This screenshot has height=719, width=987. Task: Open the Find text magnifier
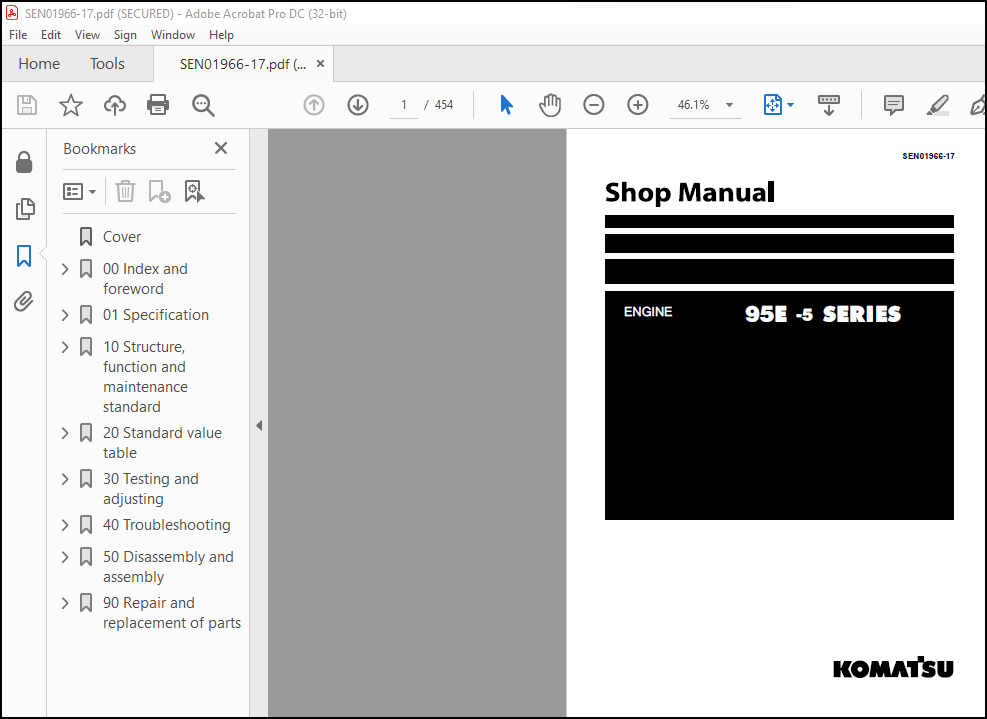[203, 105]
